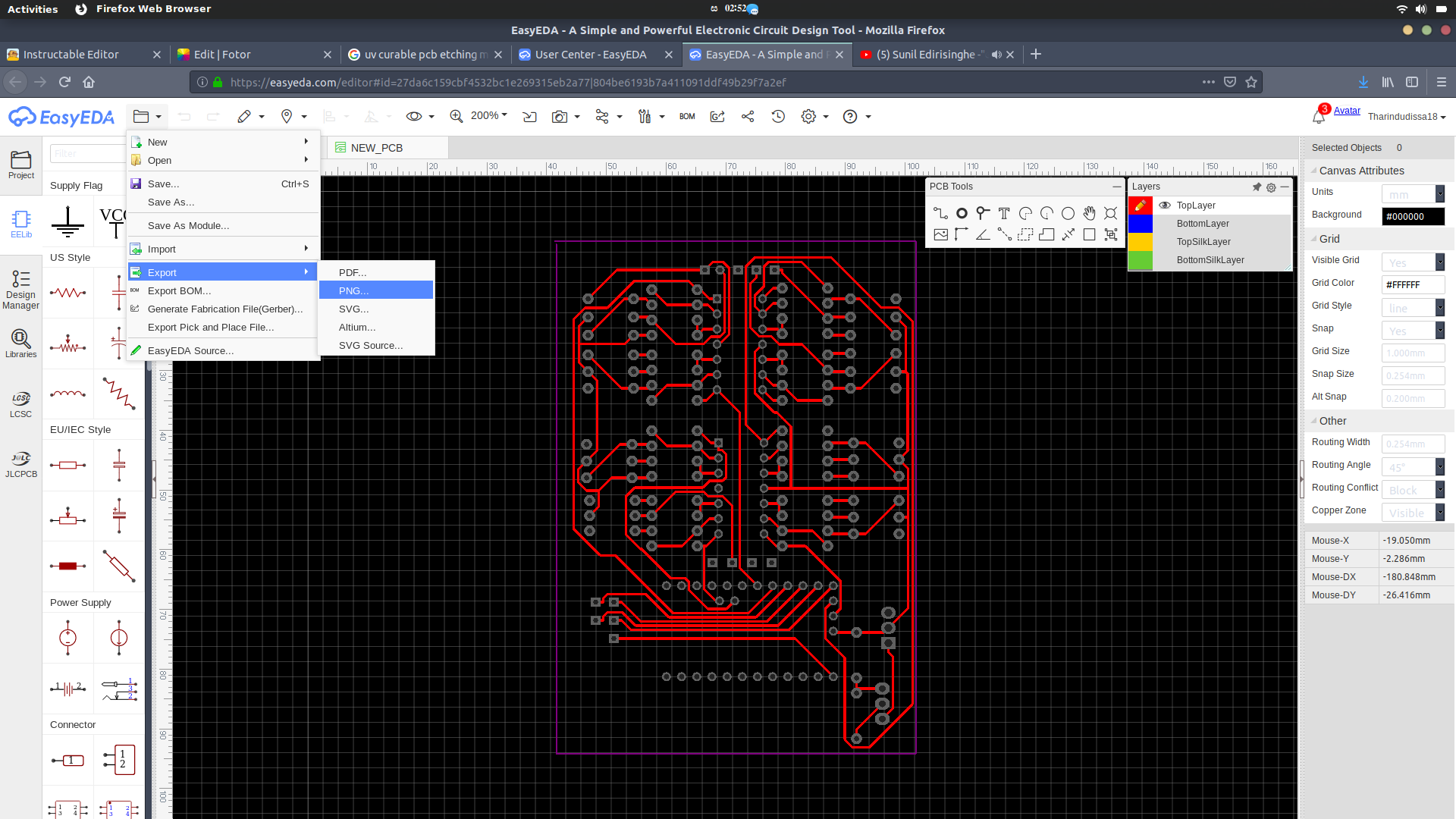The image size is (1456, 819).
Task: Select the Netlist Import icon
Action: (x=531, y=117)
